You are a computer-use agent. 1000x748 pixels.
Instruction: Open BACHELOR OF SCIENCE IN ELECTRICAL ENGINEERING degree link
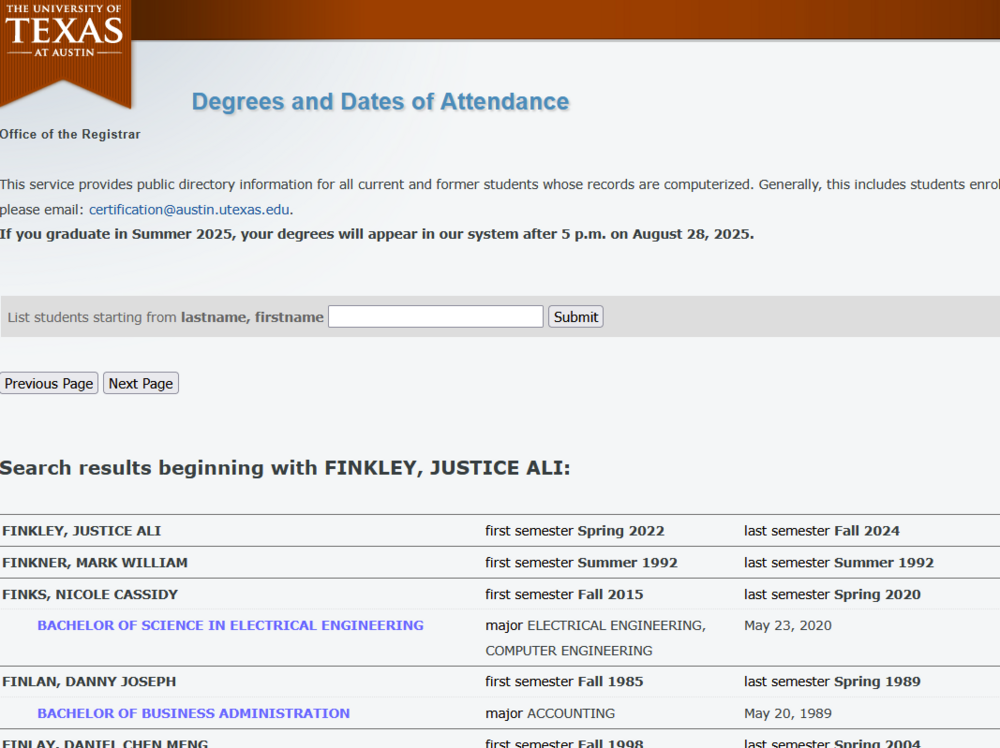230,625
